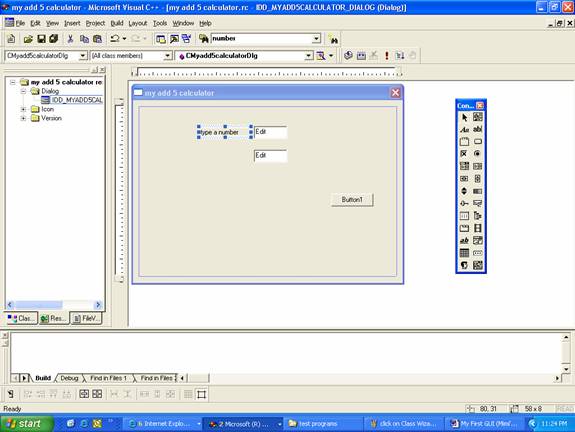Select the Date Time Picker control
This screenshot has height=432, width=575.
click(x=477, y=241)
